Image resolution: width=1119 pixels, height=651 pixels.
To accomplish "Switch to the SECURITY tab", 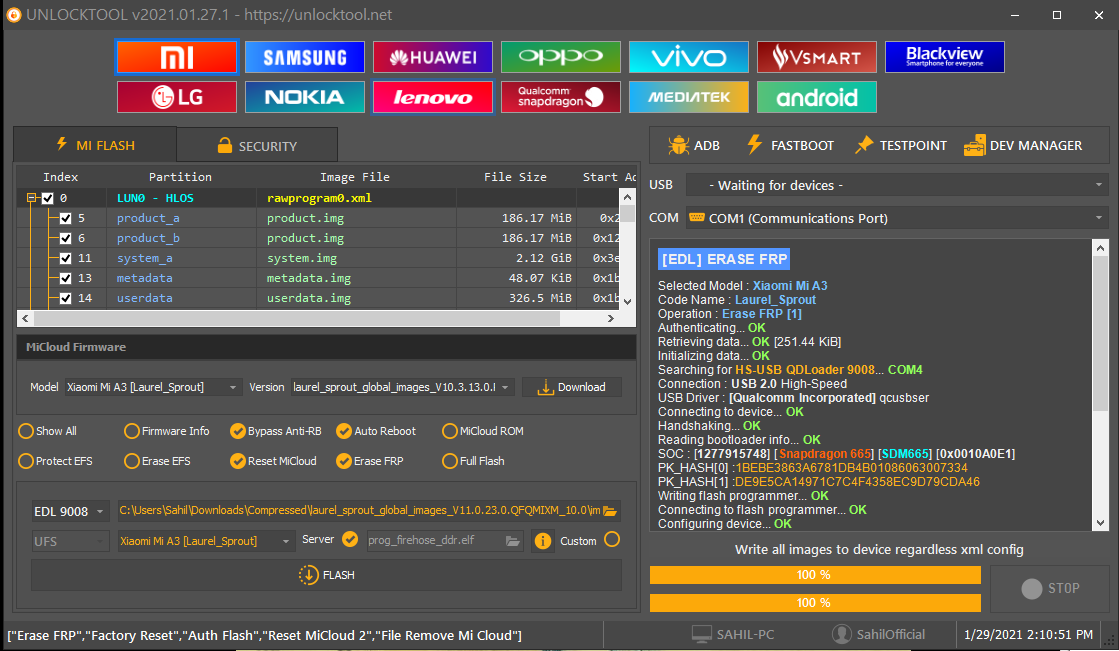I will tap(257, 146).
